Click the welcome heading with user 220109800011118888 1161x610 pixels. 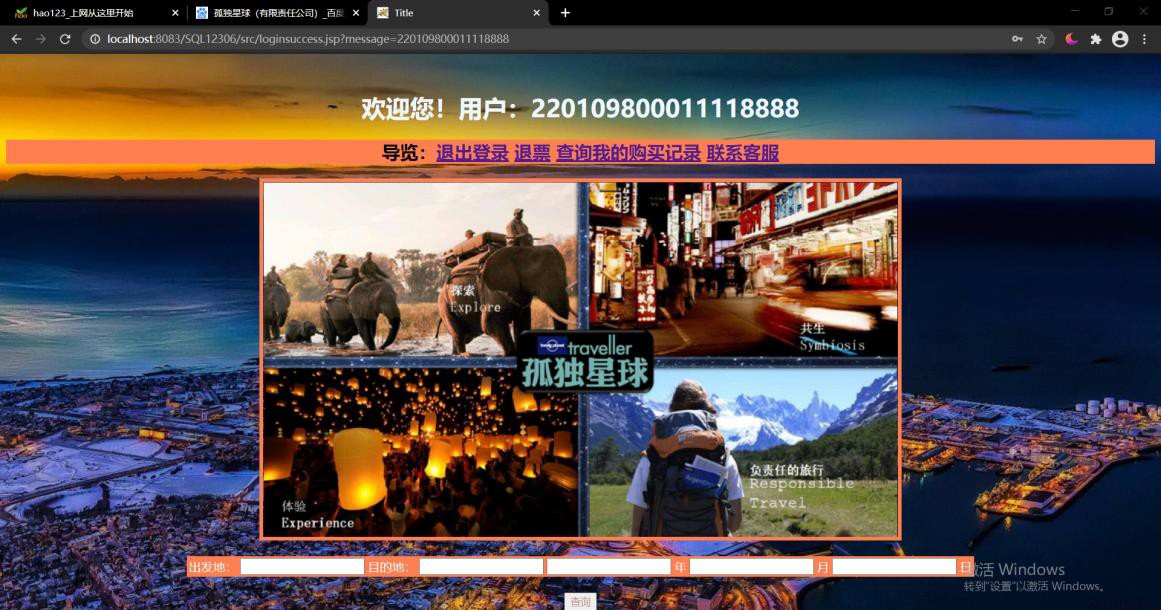coord(580,108)
